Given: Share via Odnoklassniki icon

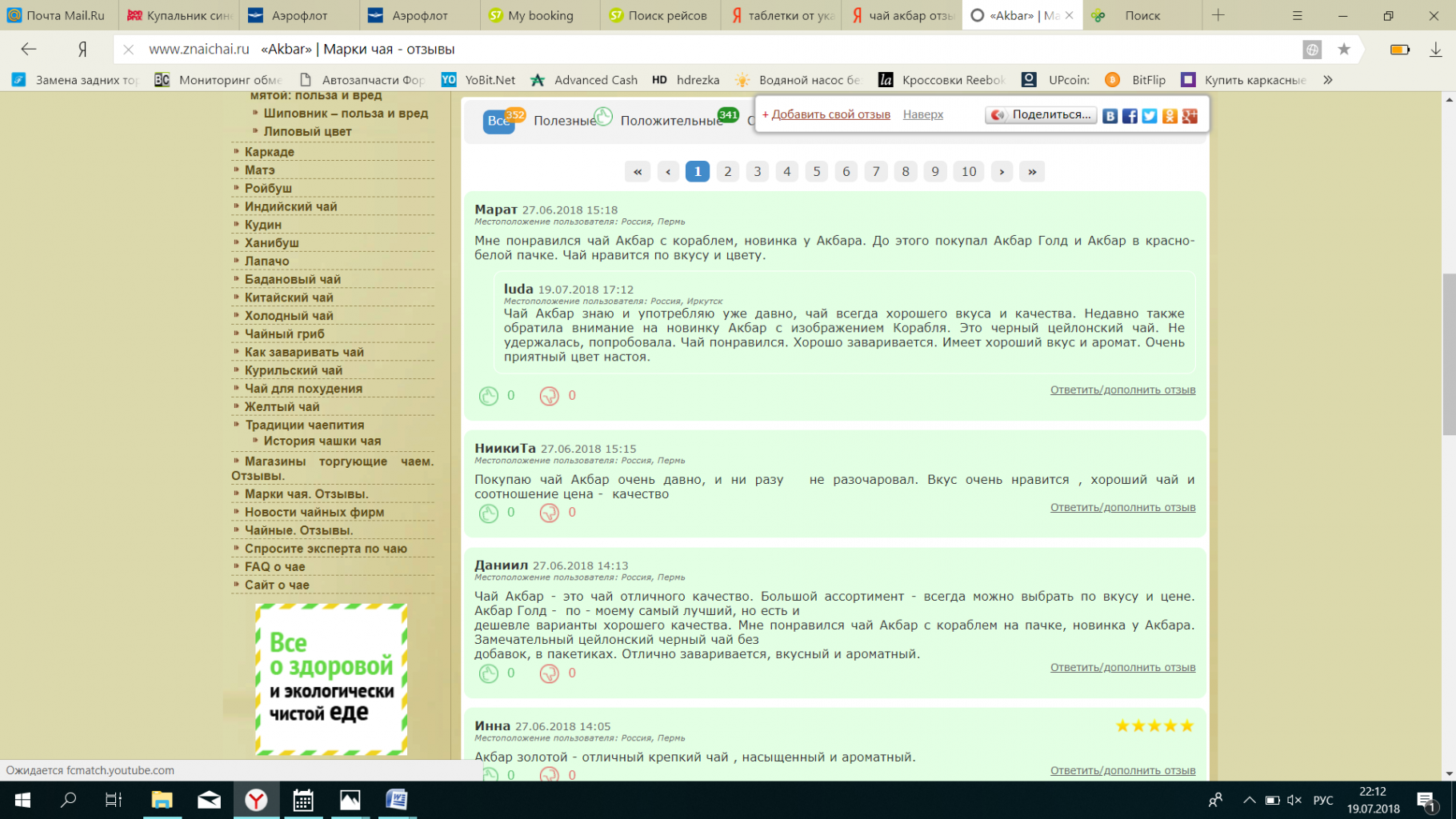Looking at the screenshot, I should point(1170,116).
